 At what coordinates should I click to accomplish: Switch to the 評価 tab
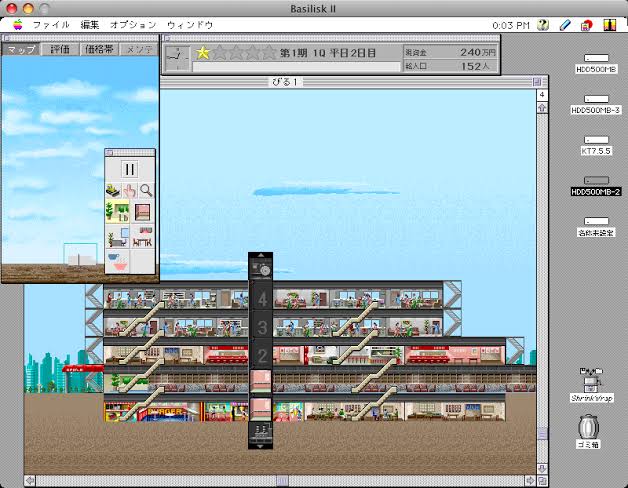(60, 49)
